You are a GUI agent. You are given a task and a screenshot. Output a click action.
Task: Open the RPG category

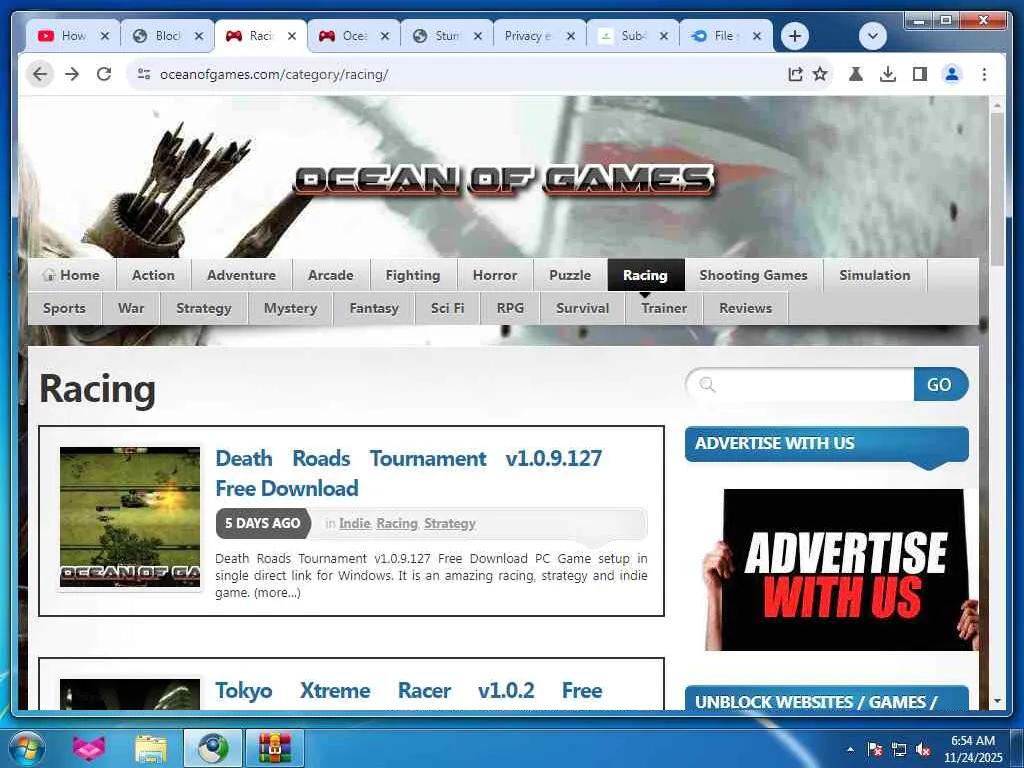click(x=511, y=308)
